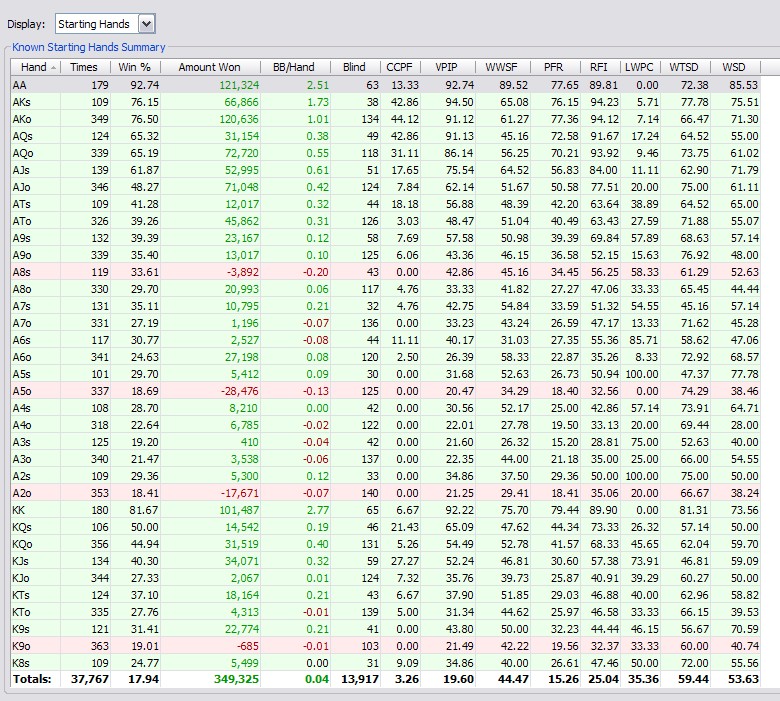Click the VPIP column header
780x701 pixels.
click(448, 67)
